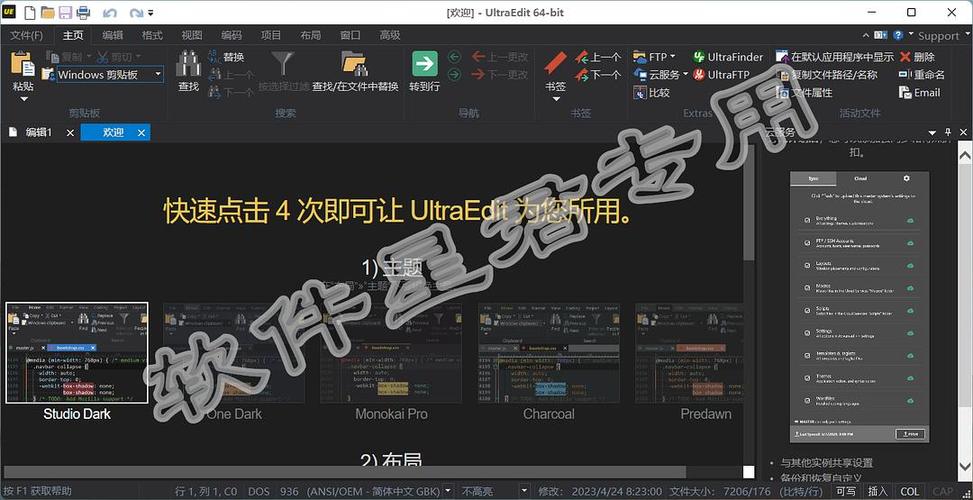Toggle the 插入 insert mode indicator

click(x=877, y=491)
